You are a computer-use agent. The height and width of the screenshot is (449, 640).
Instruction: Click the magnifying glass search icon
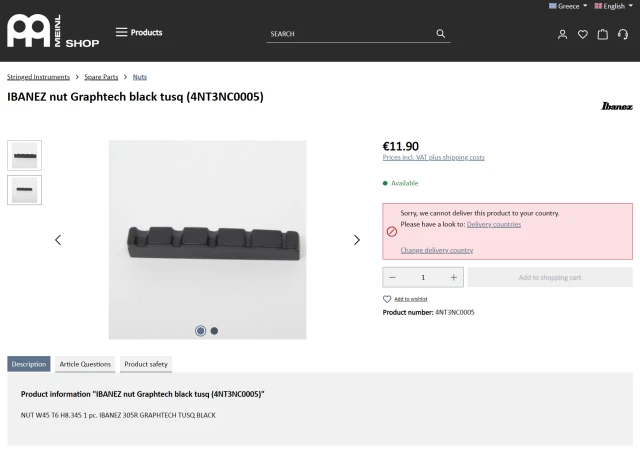point(440,33)
